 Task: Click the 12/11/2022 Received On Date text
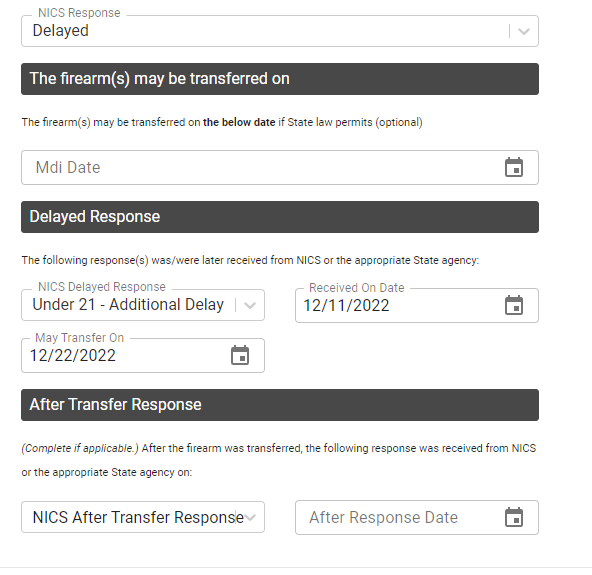(346, 305)
